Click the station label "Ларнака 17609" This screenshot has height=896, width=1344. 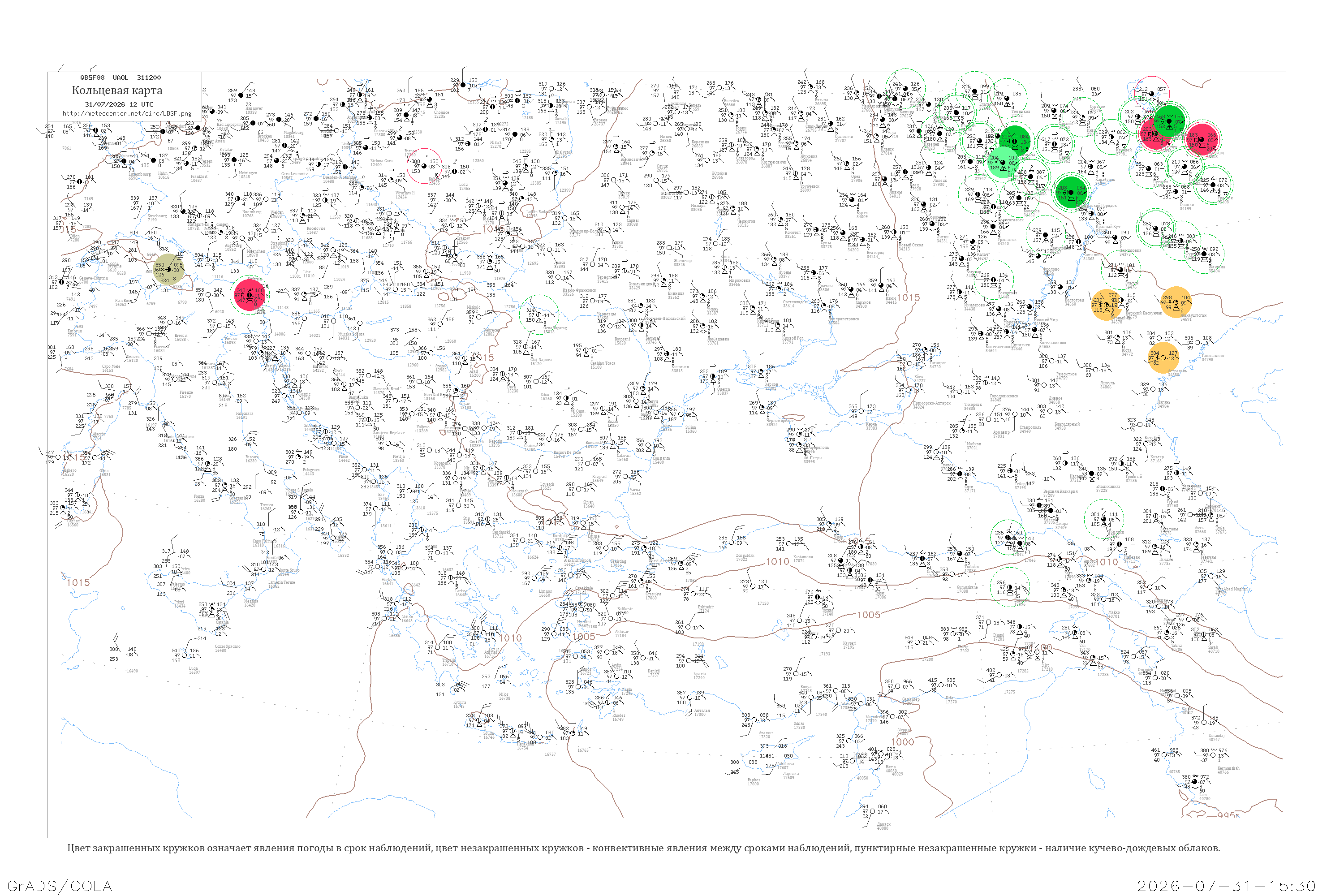791,775
